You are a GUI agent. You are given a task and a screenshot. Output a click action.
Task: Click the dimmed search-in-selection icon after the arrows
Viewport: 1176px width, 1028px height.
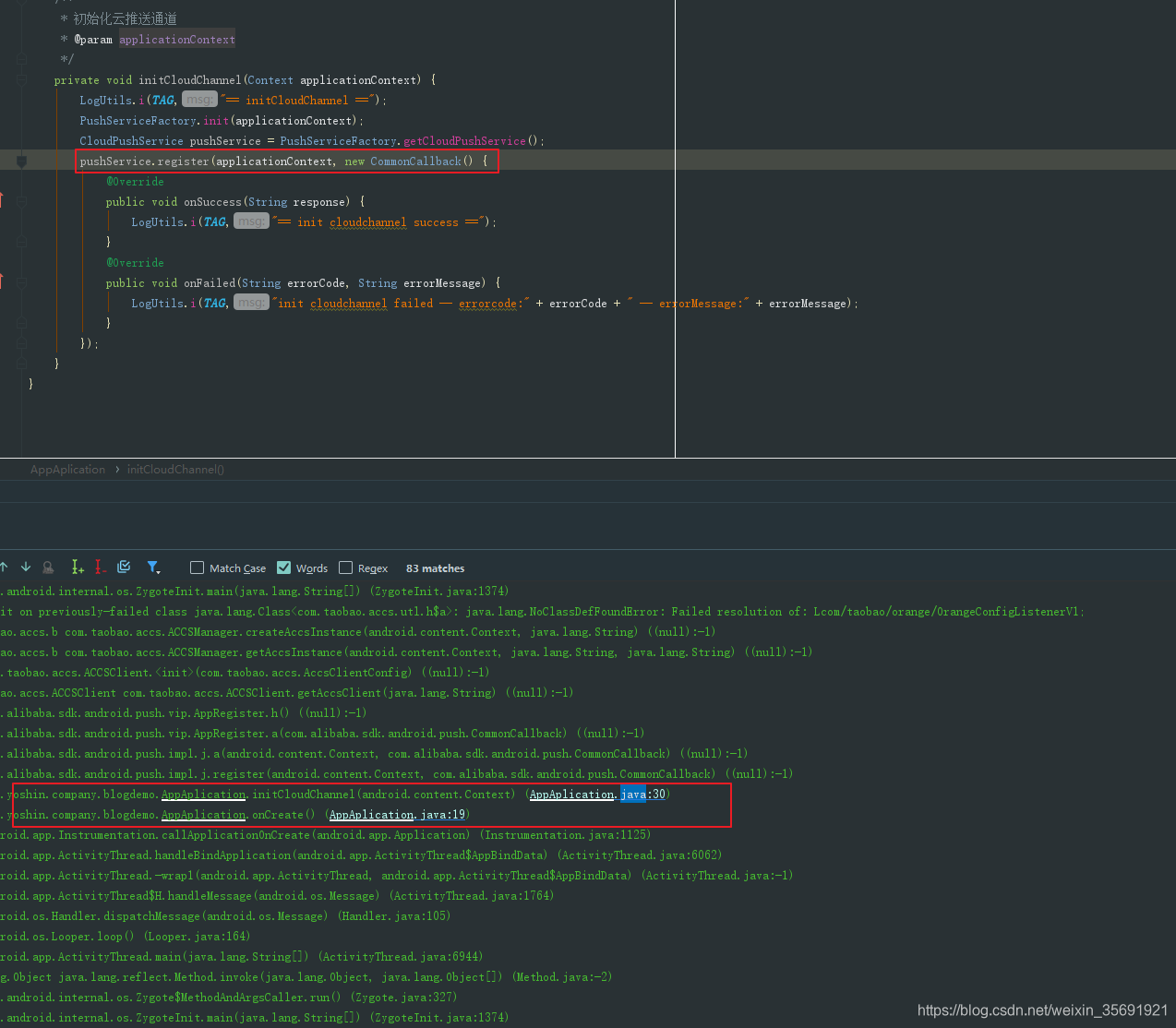(48, 568)
